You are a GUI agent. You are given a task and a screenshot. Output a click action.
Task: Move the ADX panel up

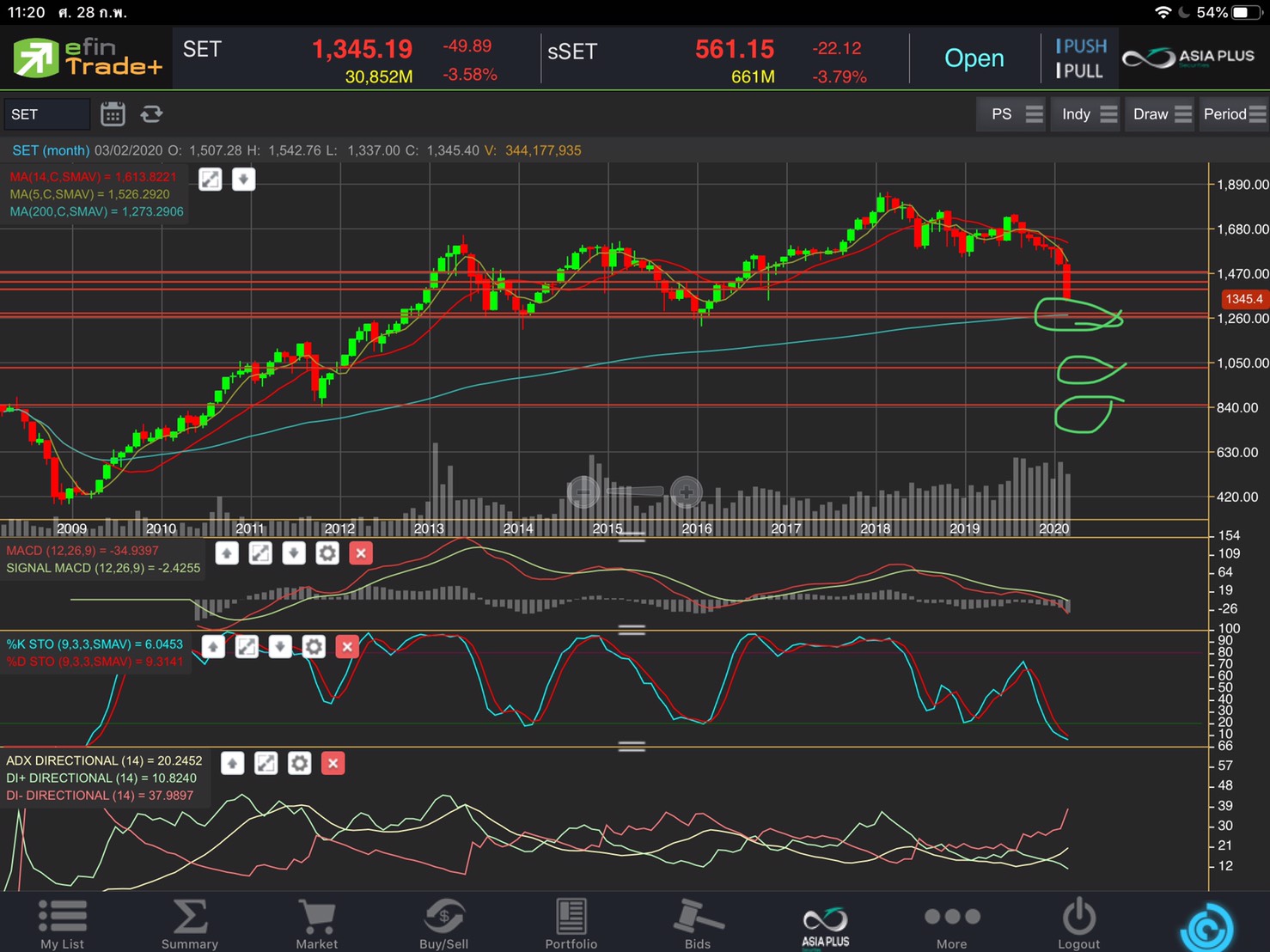click(233, 763)
